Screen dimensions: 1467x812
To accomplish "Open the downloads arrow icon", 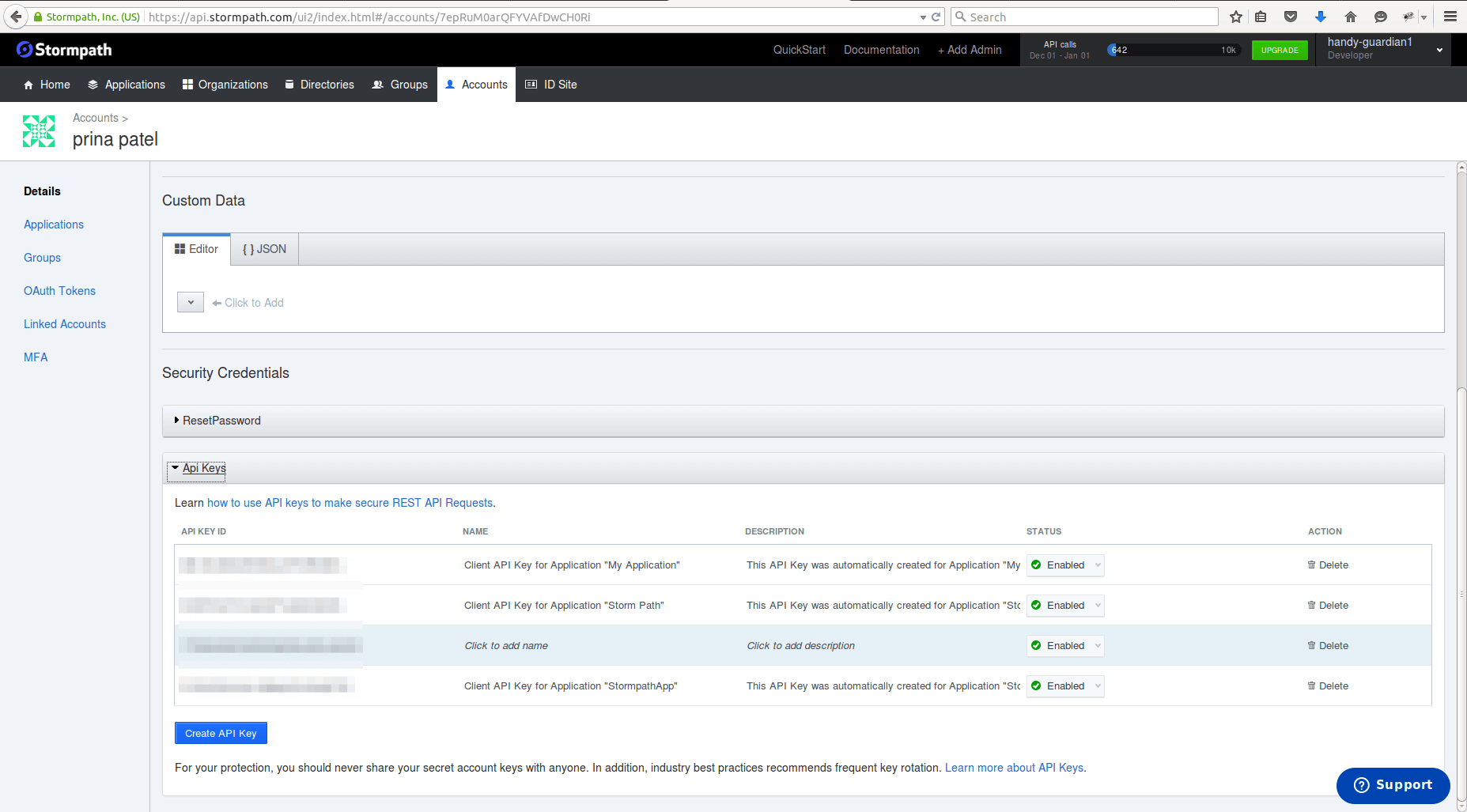I will pos(1321,17).
